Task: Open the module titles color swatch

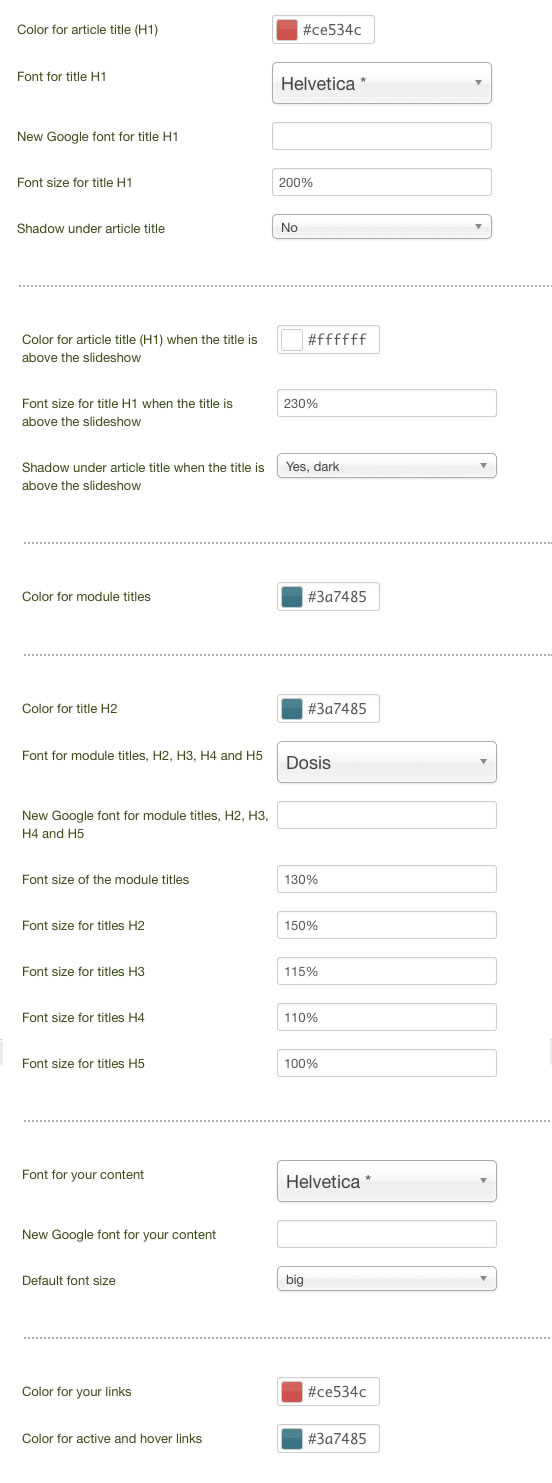Action: (292, 598)
